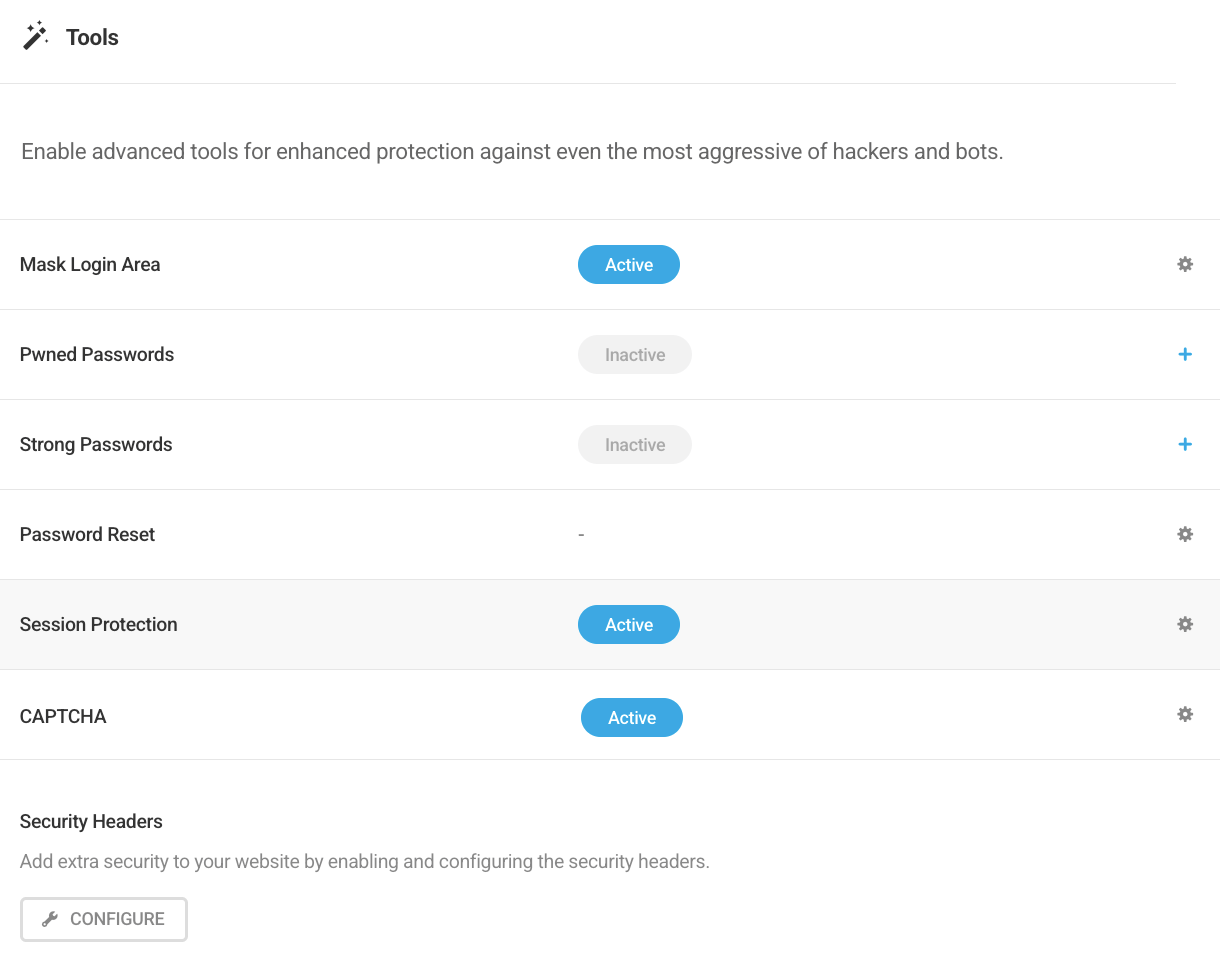Click the magic wand Tools icon
The width and height of the screenshot is (1220, 971).
pyautogui.click(x=36, y=33)
